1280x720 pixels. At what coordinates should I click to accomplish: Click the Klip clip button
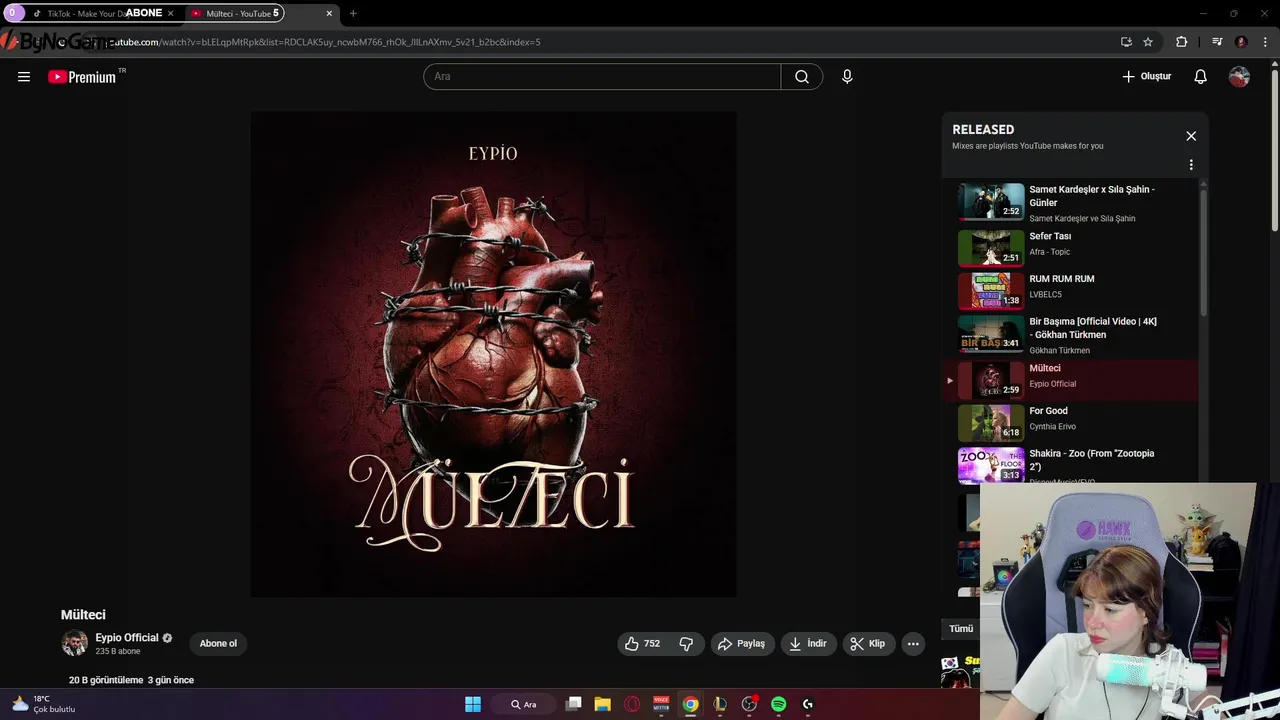[868, 644]
